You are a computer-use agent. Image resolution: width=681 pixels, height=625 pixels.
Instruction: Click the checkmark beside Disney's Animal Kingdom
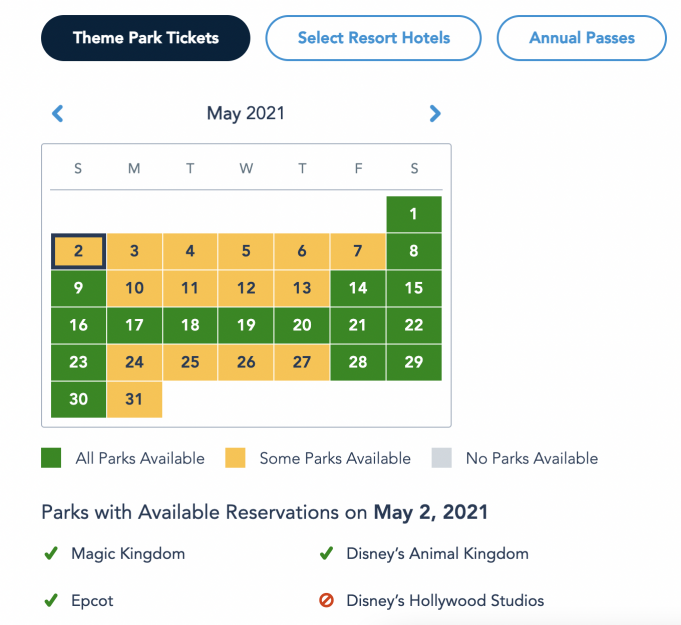(x=326, y=553)
